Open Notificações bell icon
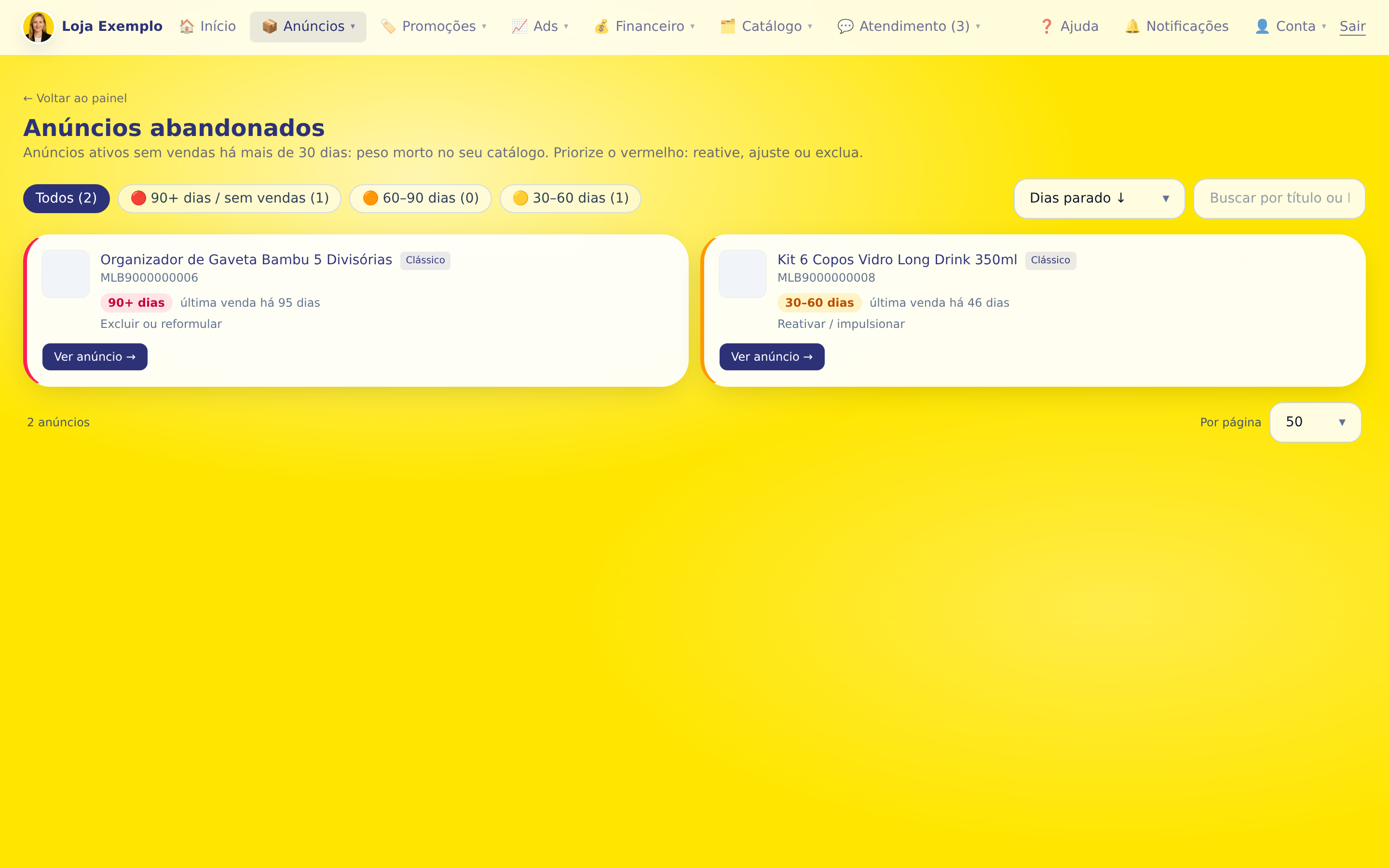This screenshot has height=868, width=1389. (1132, 27)
